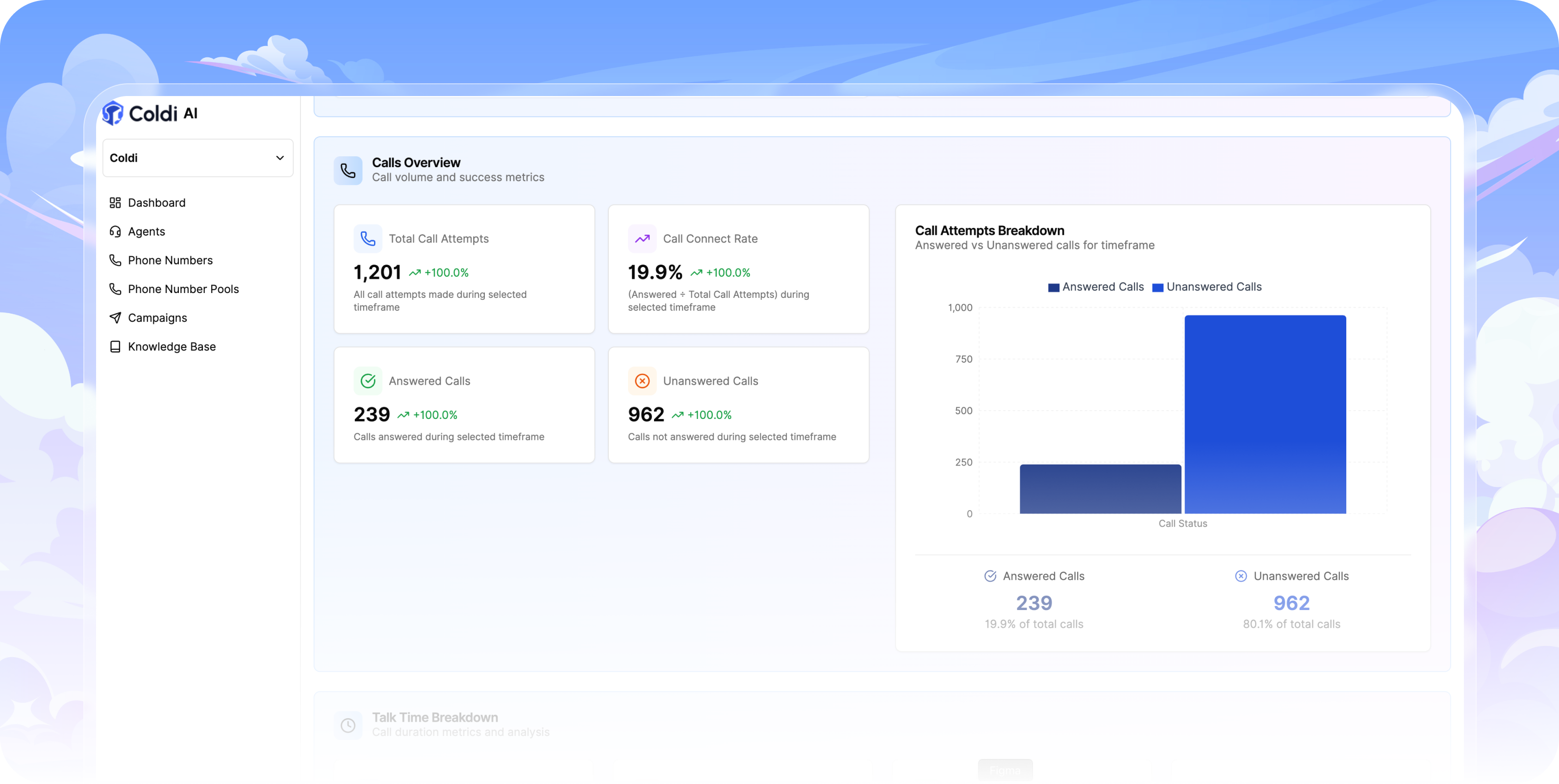
Task: Click the Calls Overview phone icon
Action: click(x=348, y=171)
